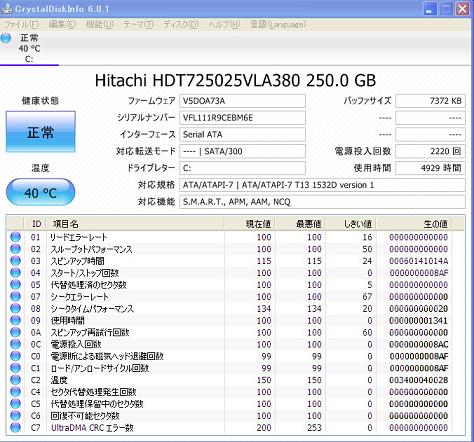Image resolution: width=474 pixels, height=442 pixels.
Task: Click the status icon of row C1 ロード/アンロードサイクル回数
Action: pos(15,368)
